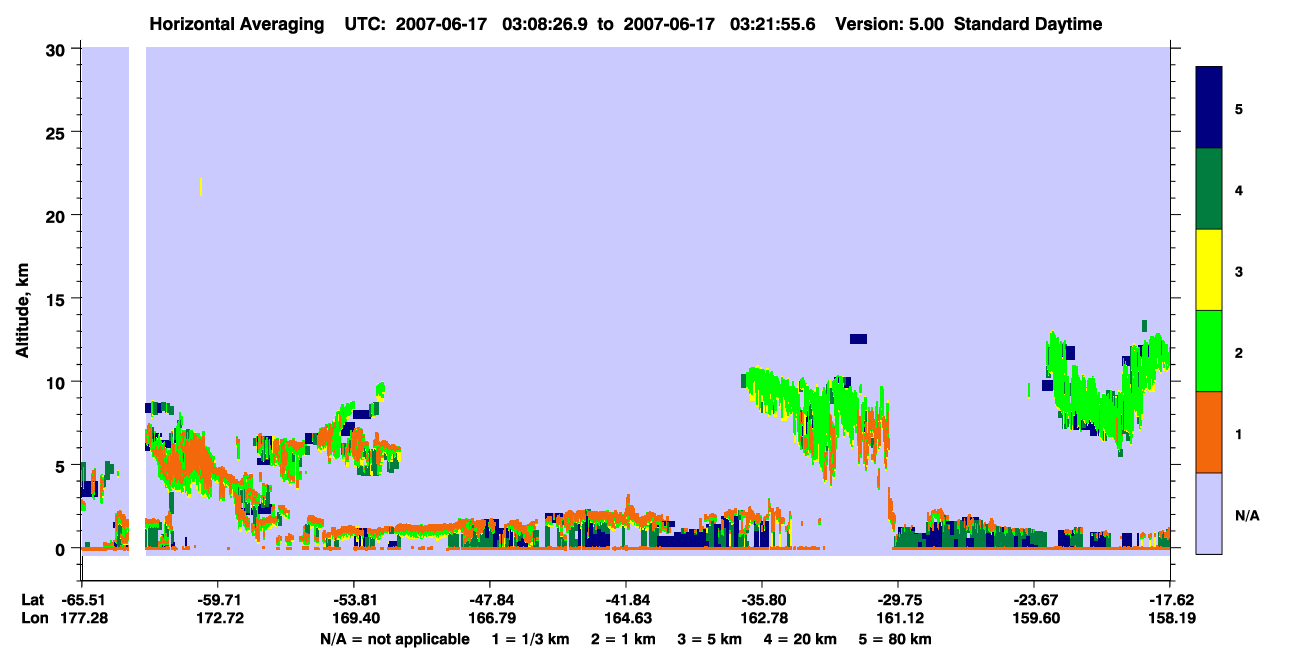1300x667 pixels.
Task: Click the small yellow streak near 22 km altitude
Action: tap(201, 186)
